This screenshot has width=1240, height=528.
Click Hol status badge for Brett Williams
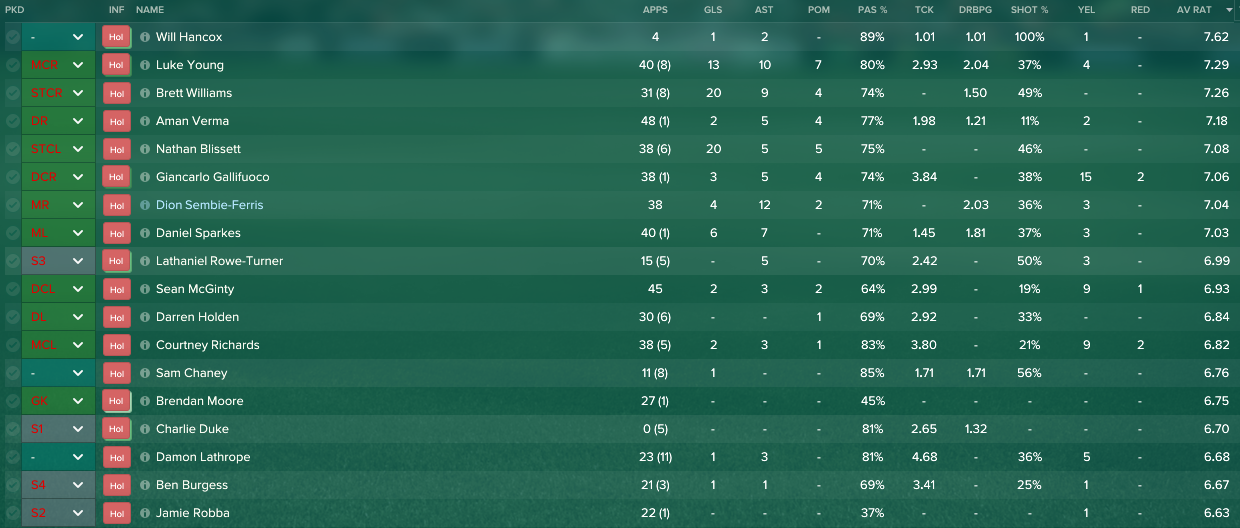[x=117, y=93]
